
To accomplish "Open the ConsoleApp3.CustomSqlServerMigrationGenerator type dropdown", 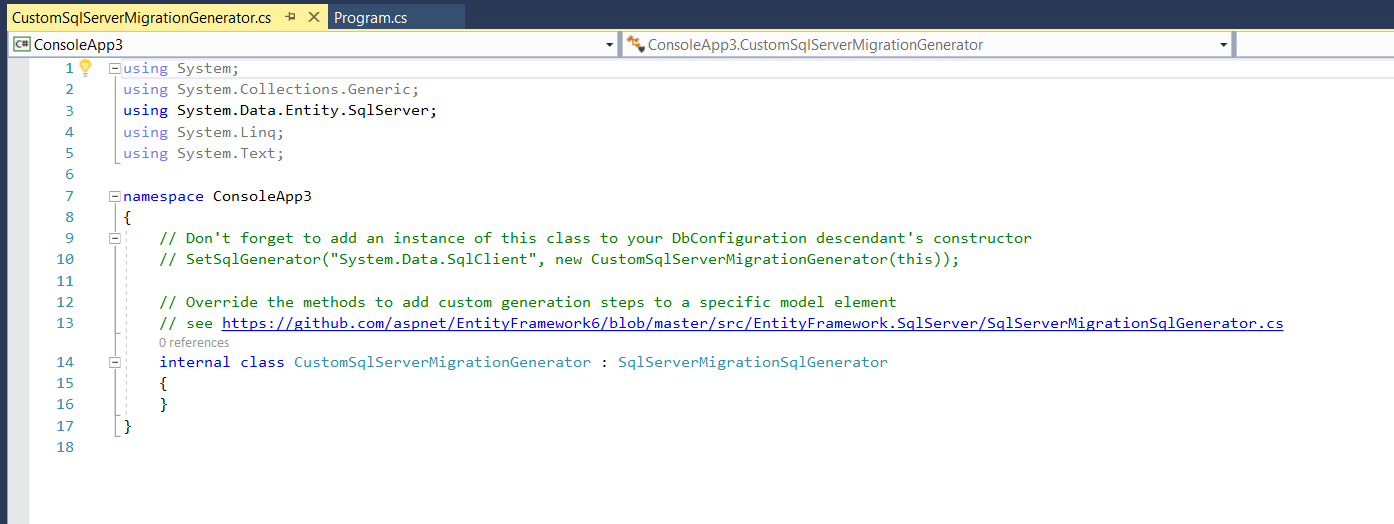I will 1224,45.
